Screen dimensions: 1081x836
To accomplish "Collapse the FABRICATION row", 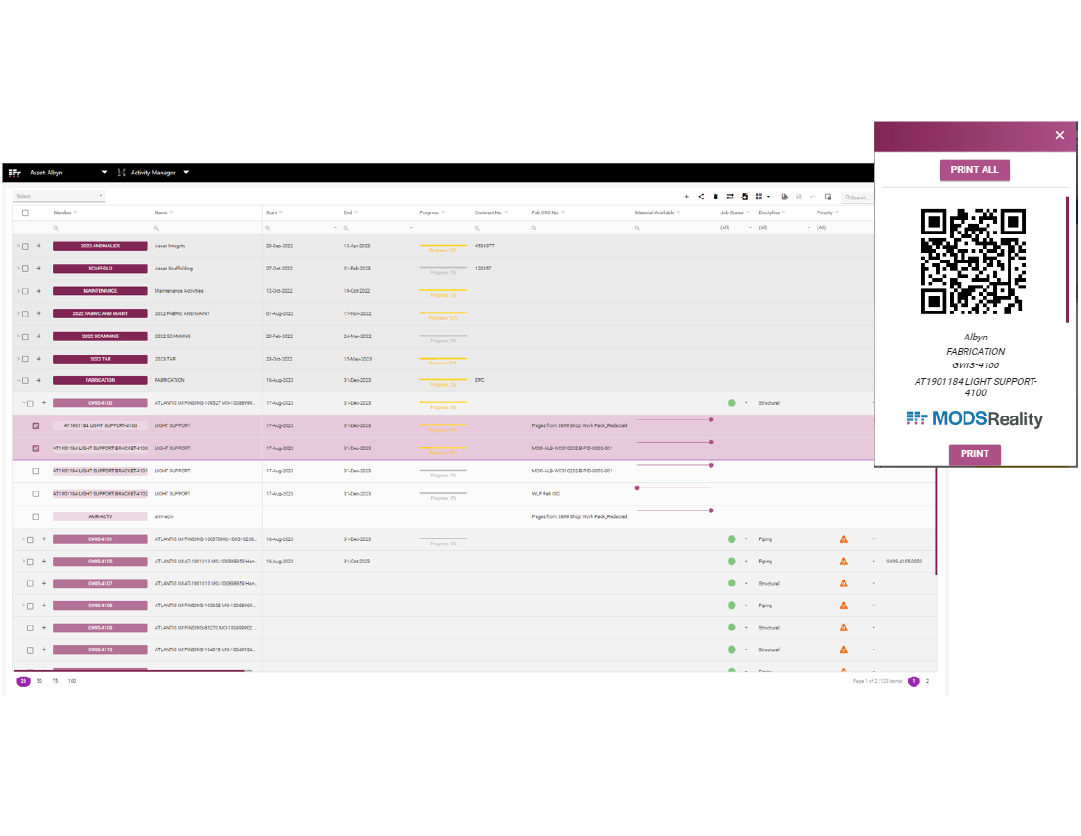I will click(19, 380).
